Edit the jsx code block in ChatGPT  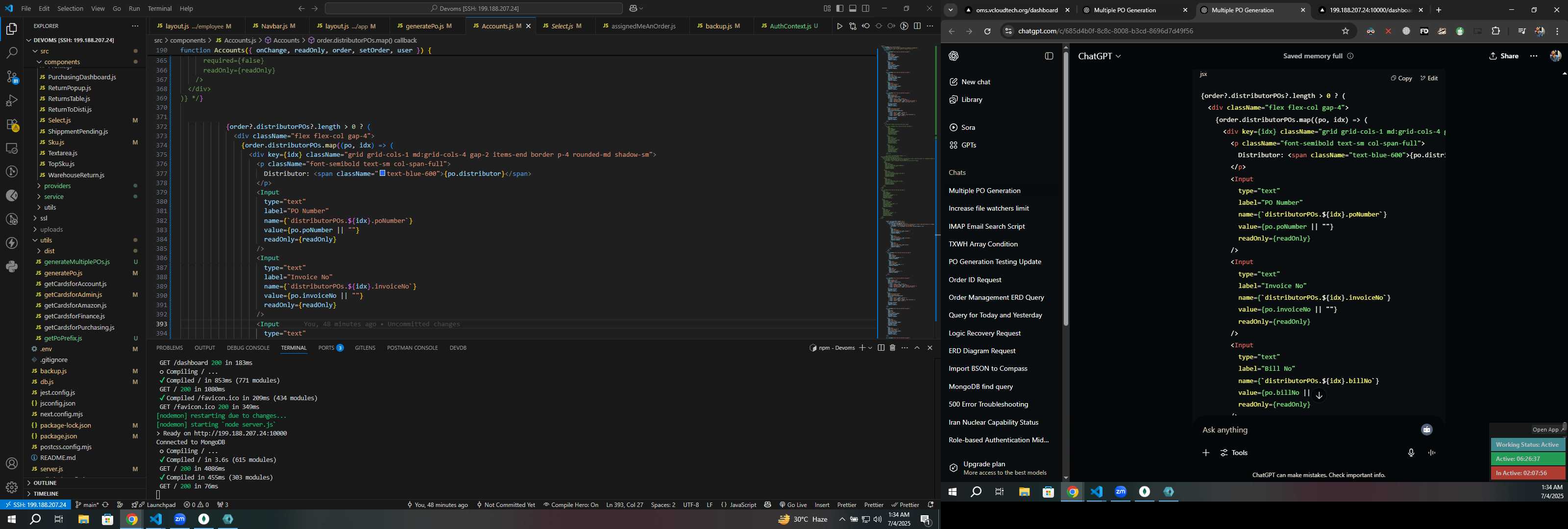coord(1429,78)
